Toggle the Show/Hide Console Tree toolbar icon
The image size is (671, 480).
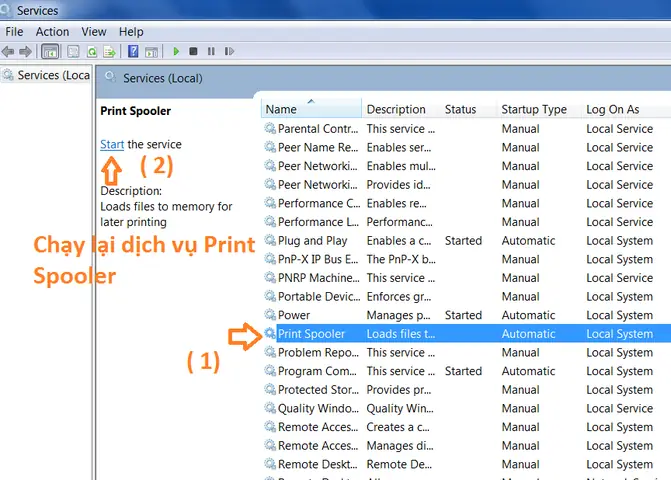pos(50,52)
